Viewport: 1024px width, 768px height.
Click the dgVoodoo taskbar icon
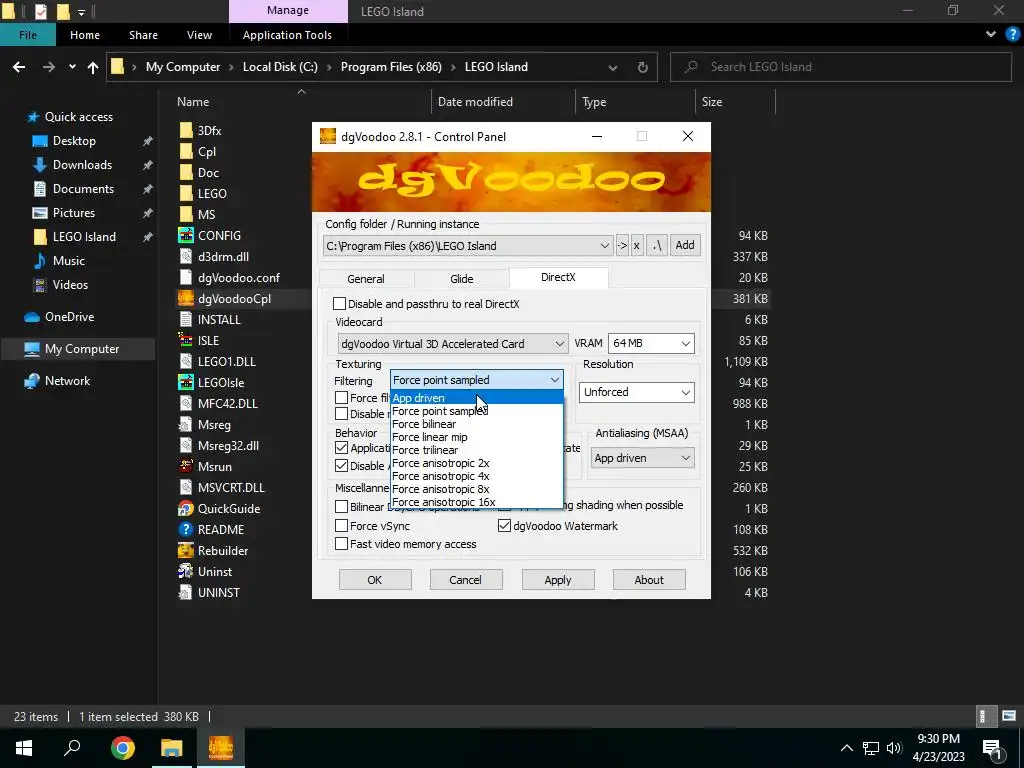coord(221,748)
